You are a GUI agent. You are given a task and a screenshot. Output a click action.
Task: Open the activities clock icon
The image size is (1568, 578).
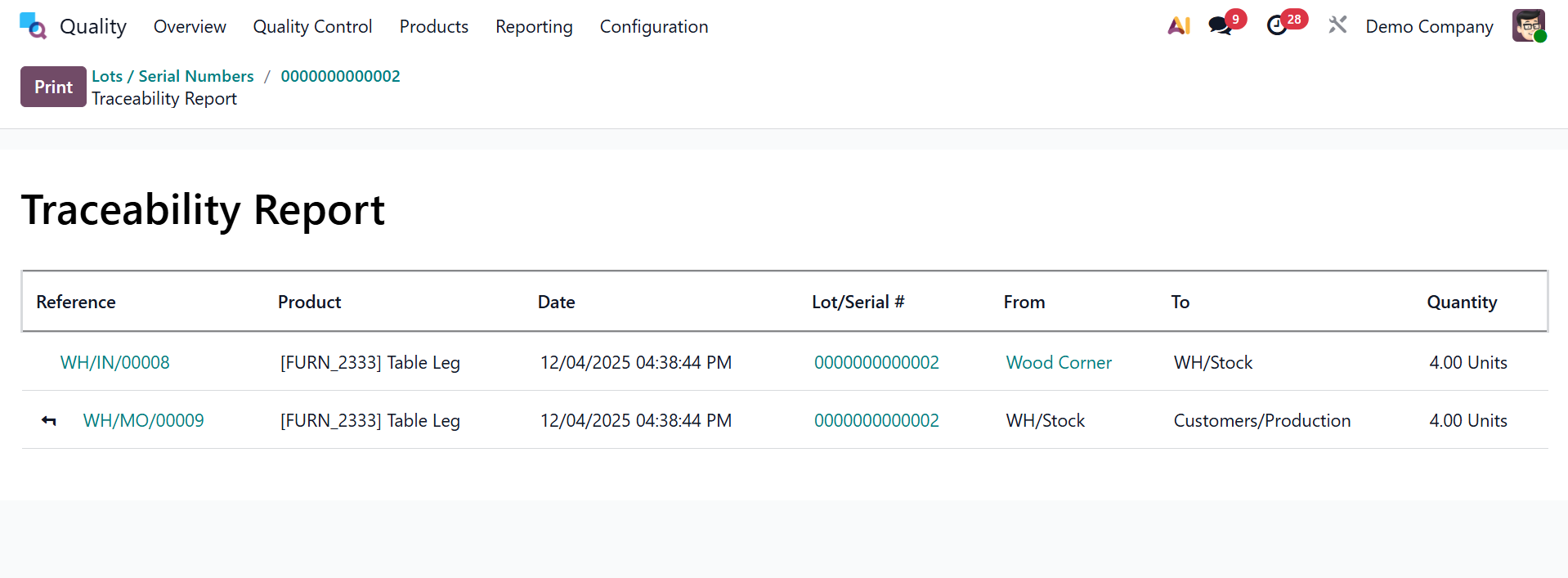pyautogui.click(x=1277, y=26)
